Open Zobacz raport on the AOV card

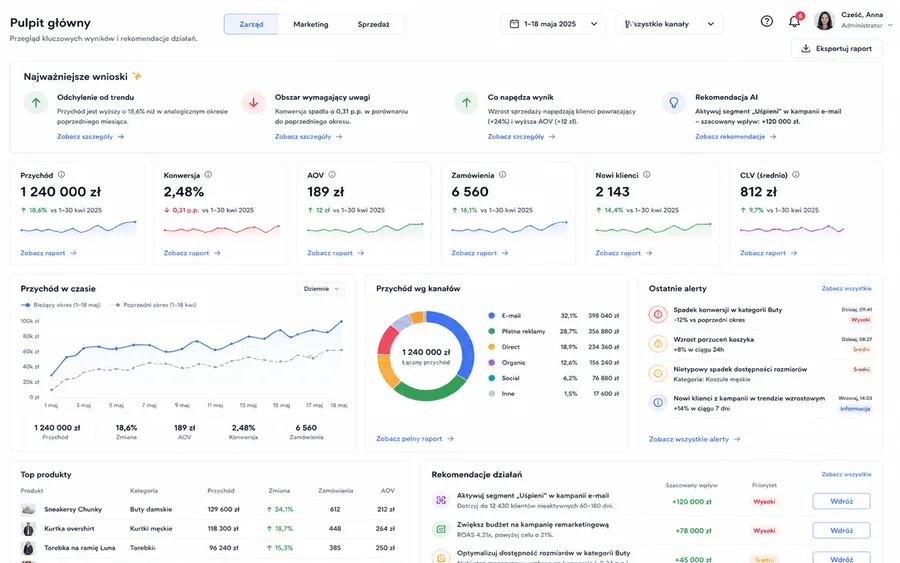(335, 253)
